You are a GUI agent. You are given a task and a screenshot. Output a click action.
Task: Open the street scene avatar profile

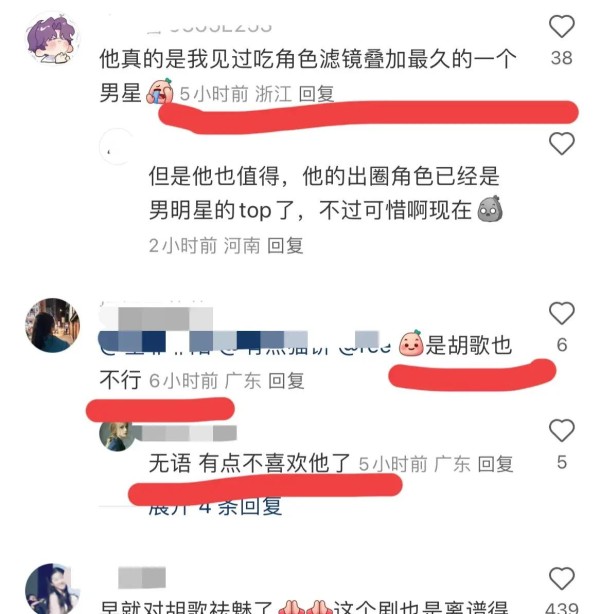pos(52,325)
